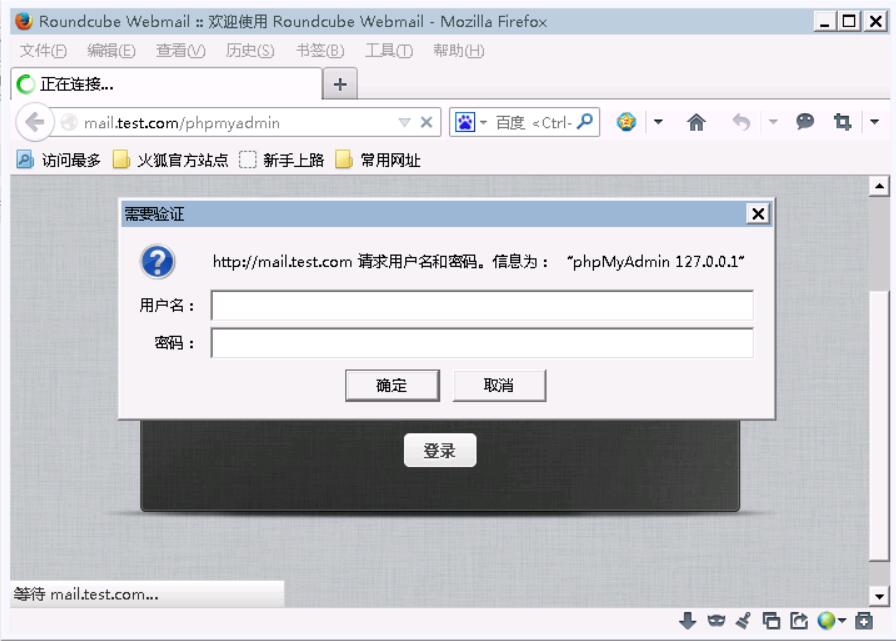Image resolution: width=896 pixels, height=641 pixels.
Task: Click the Firefox logo in title bar
Action: [24, 21]
